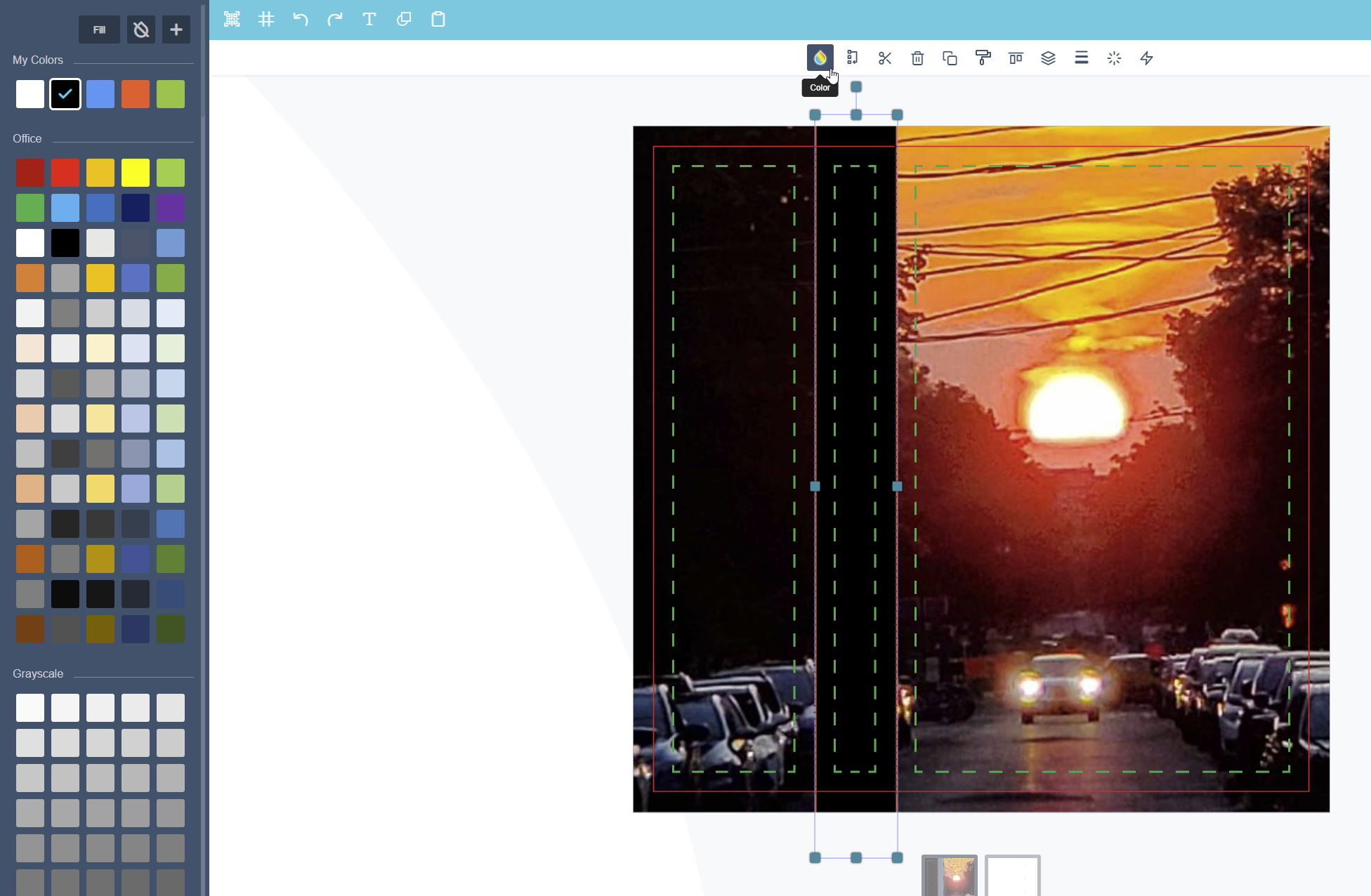Select the checked black swatch in My Colors
The height and width of the screenshot is (896, 1371).
(x=65, y=94)
